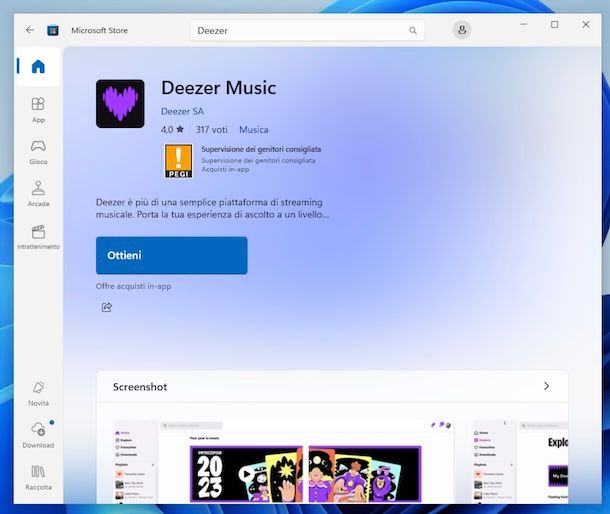The width and height of the screenshot is (610, 514).
Task: Open the second Explore screenshot thumbnail
Action: 520,461
